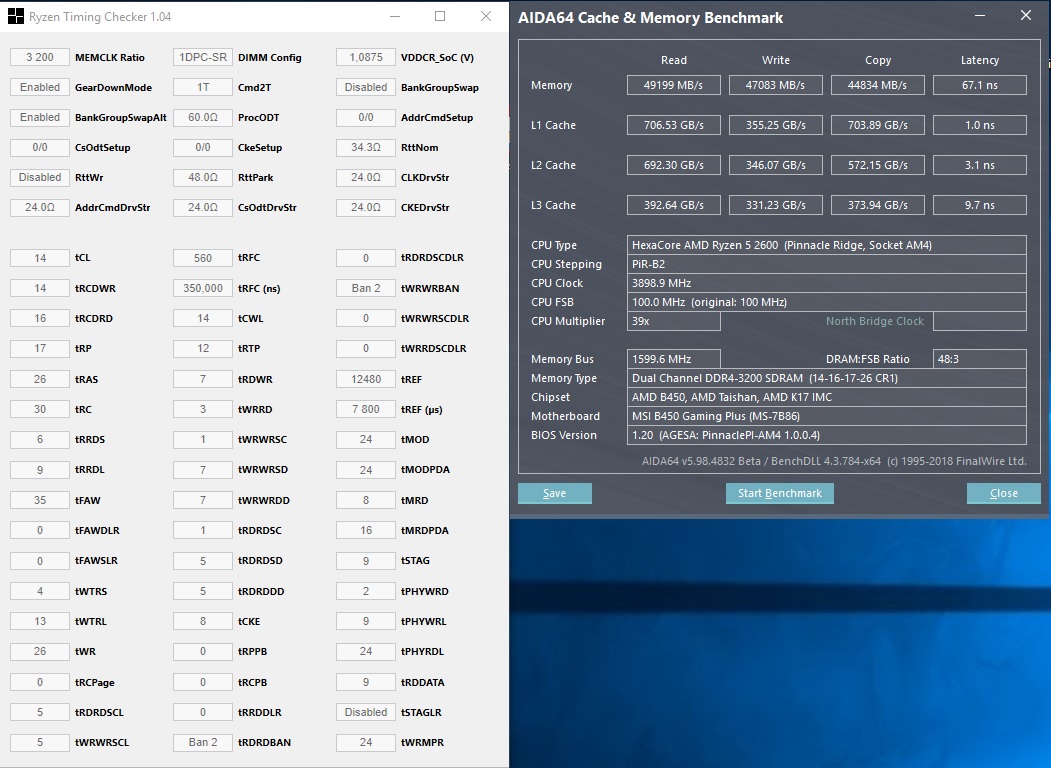Select the tREF value 12480

click(x=365, y=379)
